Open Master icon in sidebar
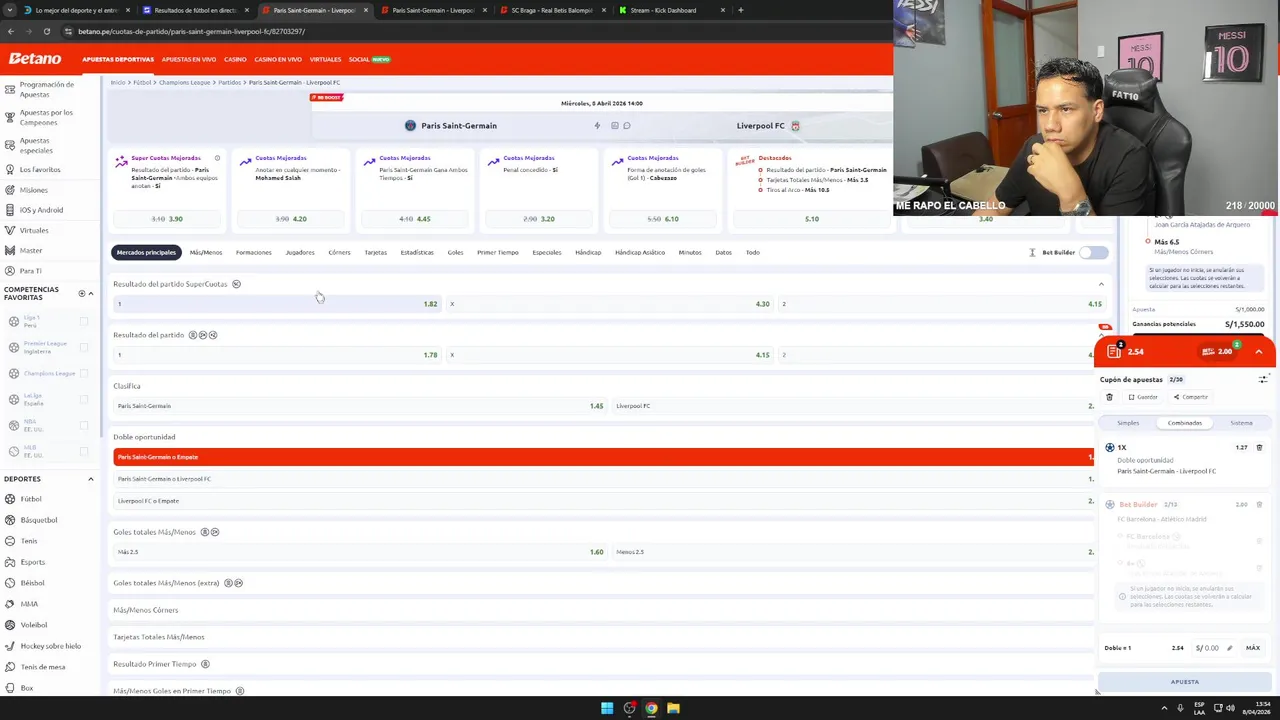Viewport: 1280px width, 720px height. point(10,250)
